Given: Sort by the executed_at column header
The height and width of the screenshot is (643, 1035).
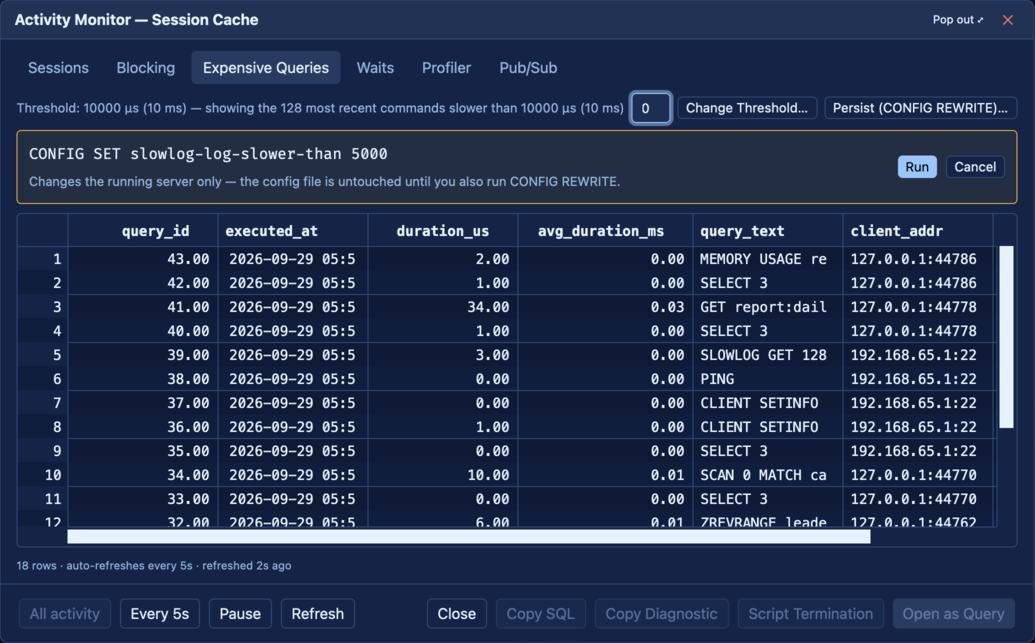Looking at the screenshot, I should point(292,231).
